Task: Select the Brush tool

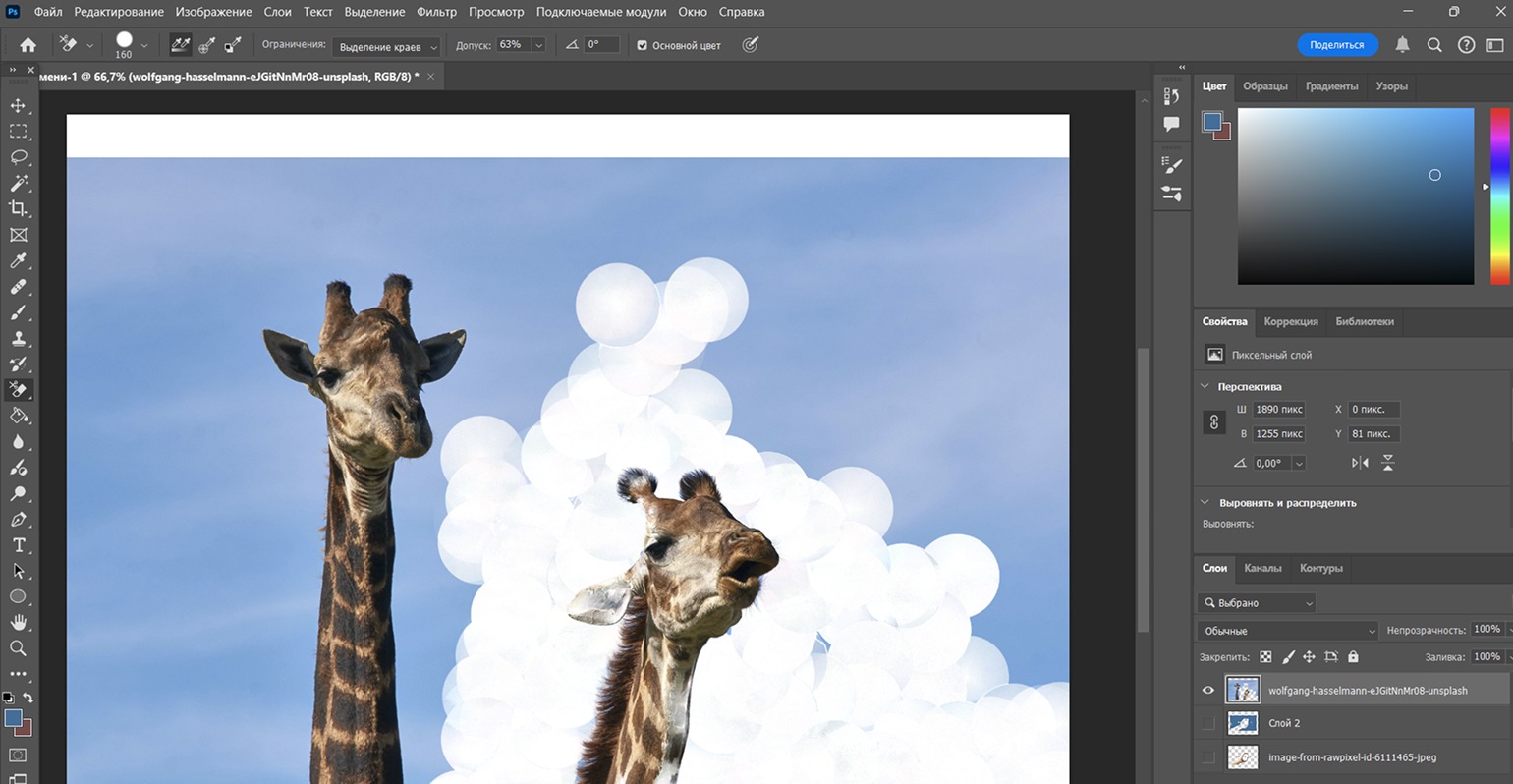Action: [x=18, y=312]
